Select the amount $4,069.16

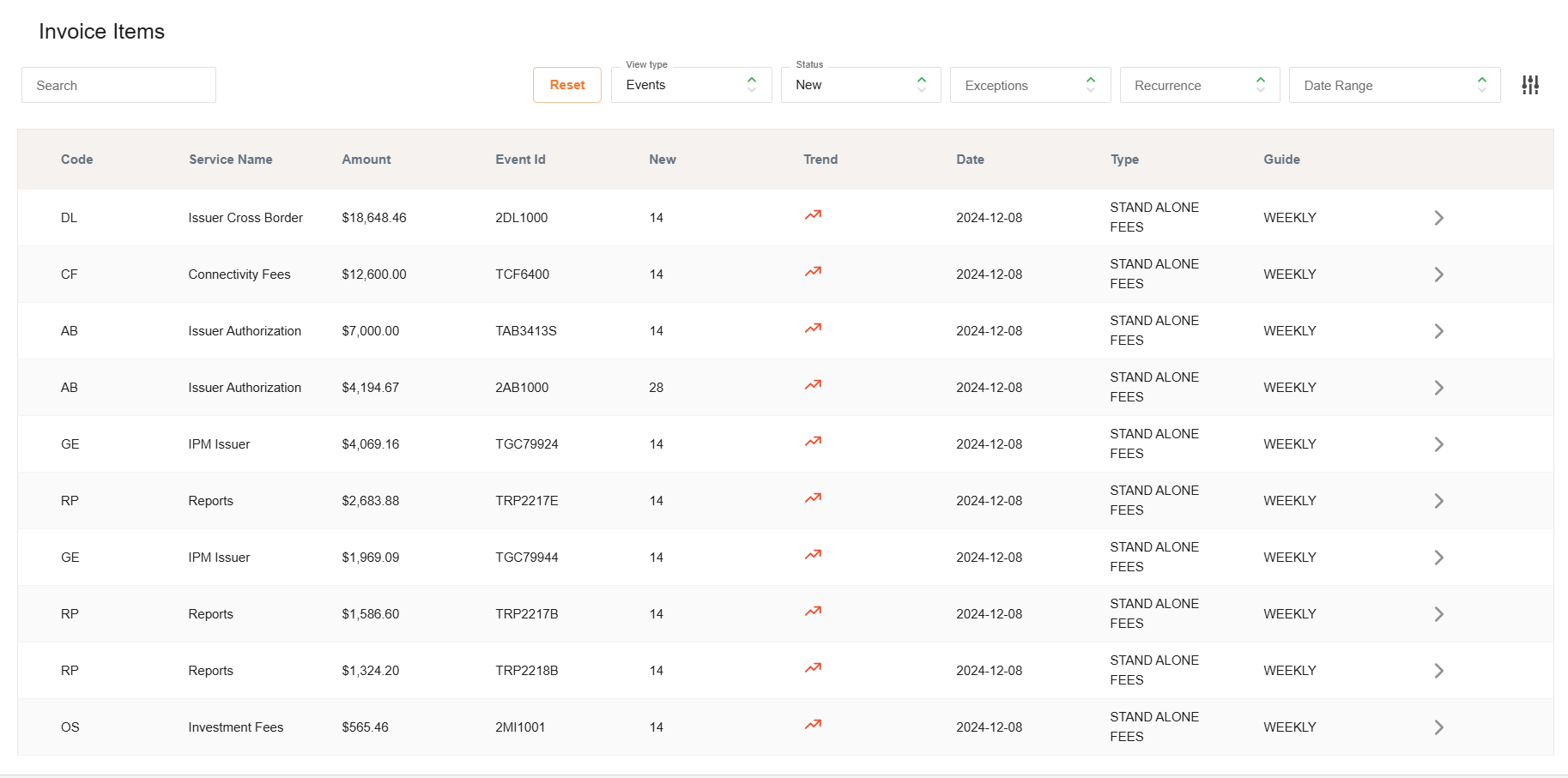click(x=371, y=444)
